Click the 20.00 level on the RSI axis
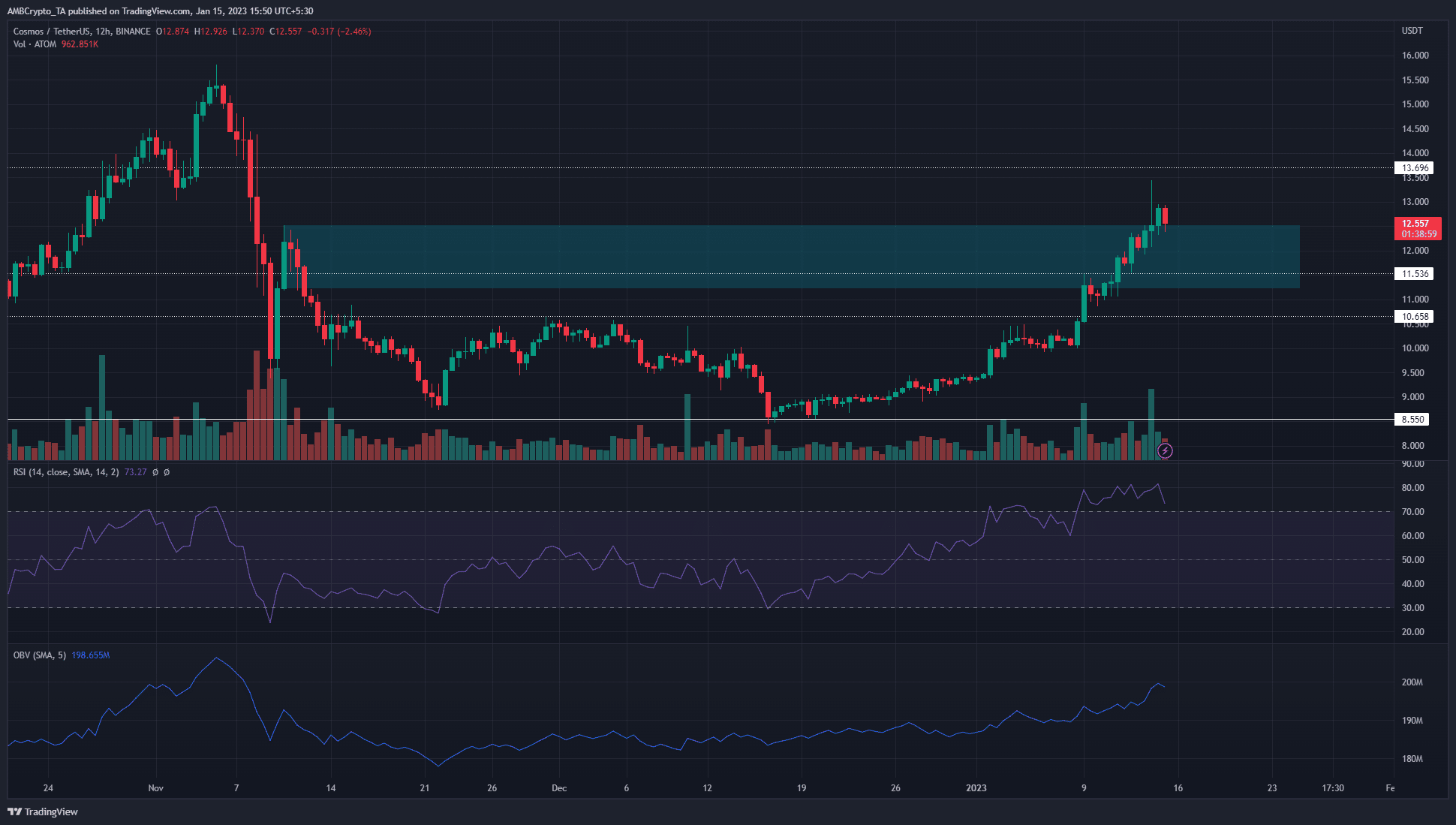 (1412, 632)
